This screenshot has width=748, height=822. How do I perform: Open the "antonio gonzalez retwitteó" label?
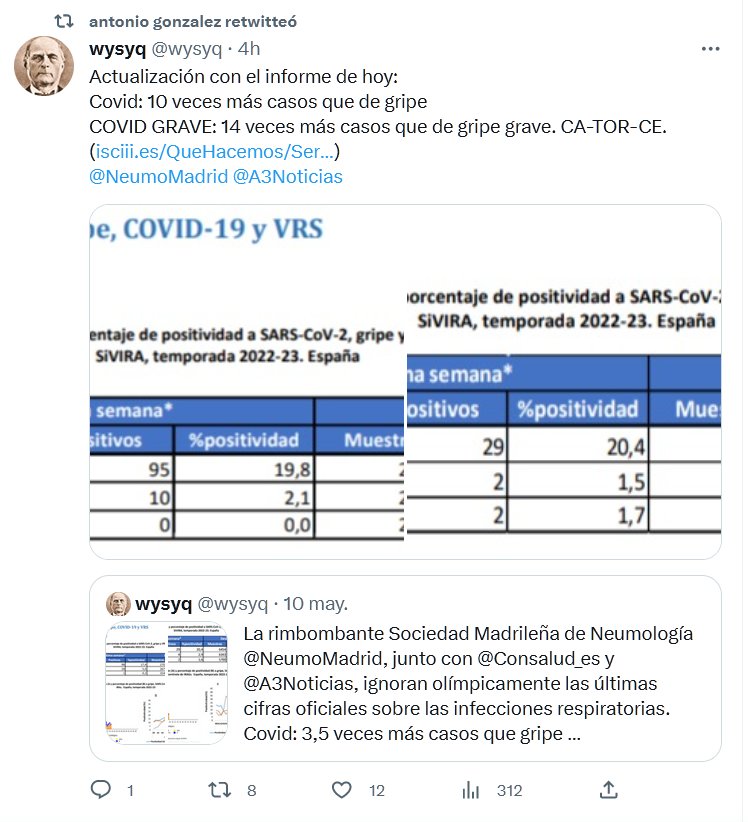[x=192, y=20]
